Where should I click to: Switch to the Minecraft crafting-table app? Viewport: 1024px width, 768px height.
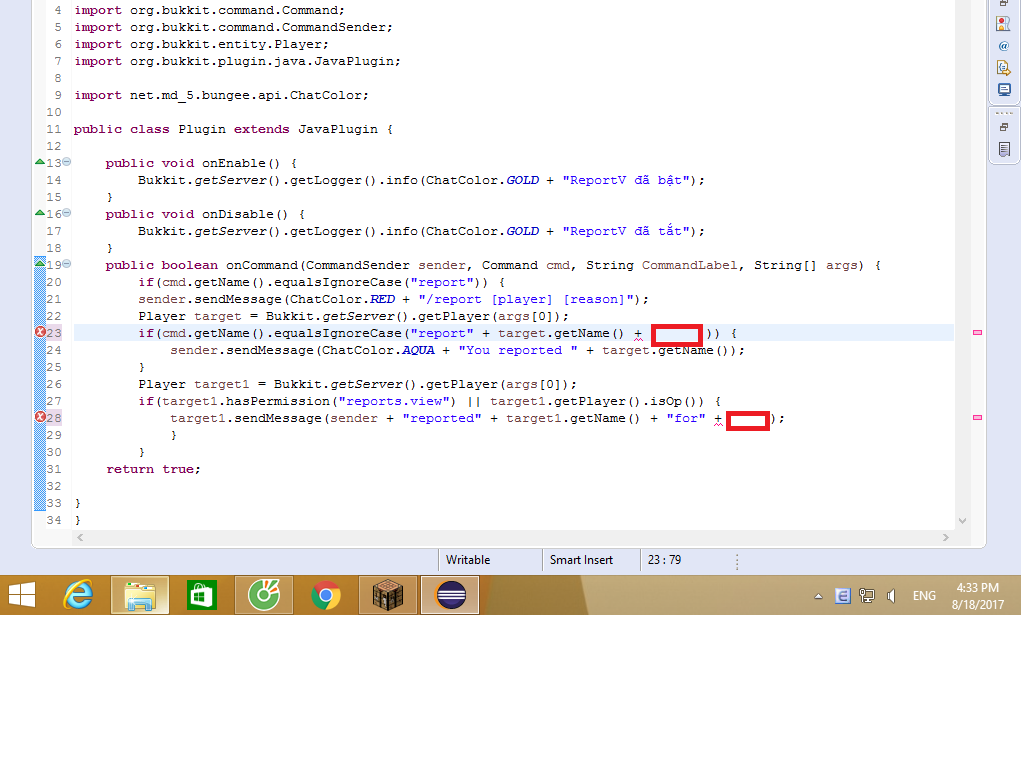(x=388, y=596)
